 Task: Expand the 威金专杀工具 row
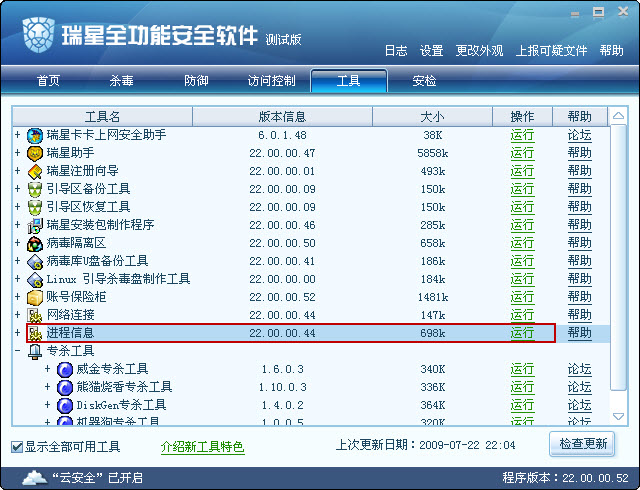point(47,369)
